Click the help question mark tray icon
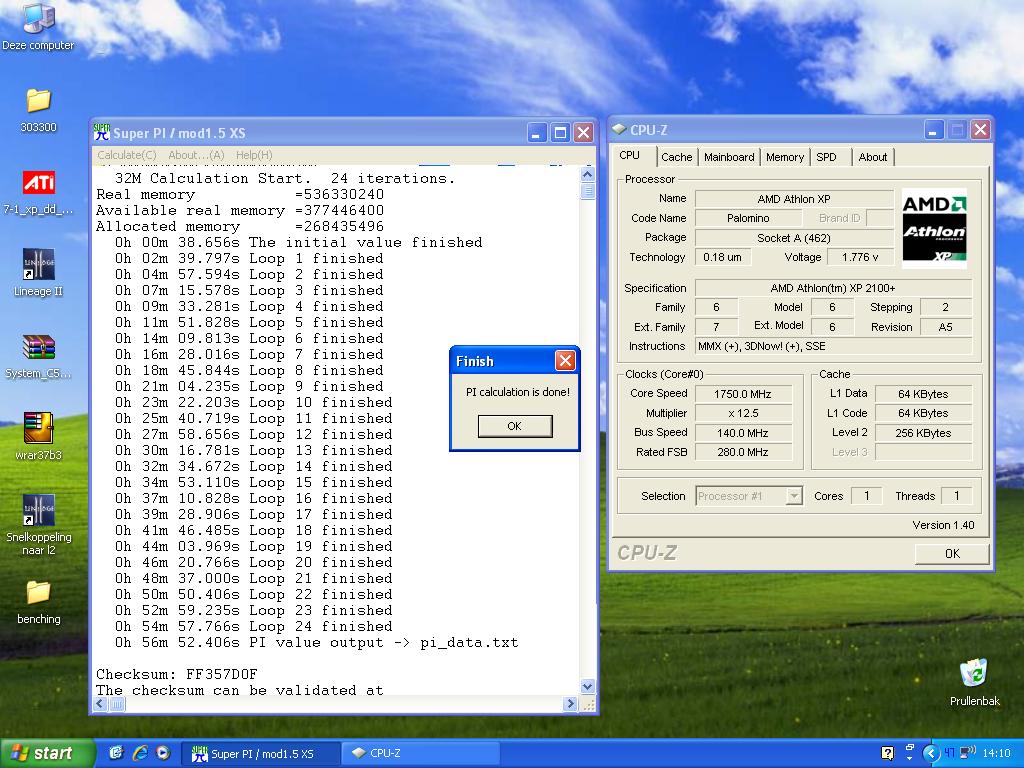Viewport: 1024px width, 768px height. (x=888, y=753)
